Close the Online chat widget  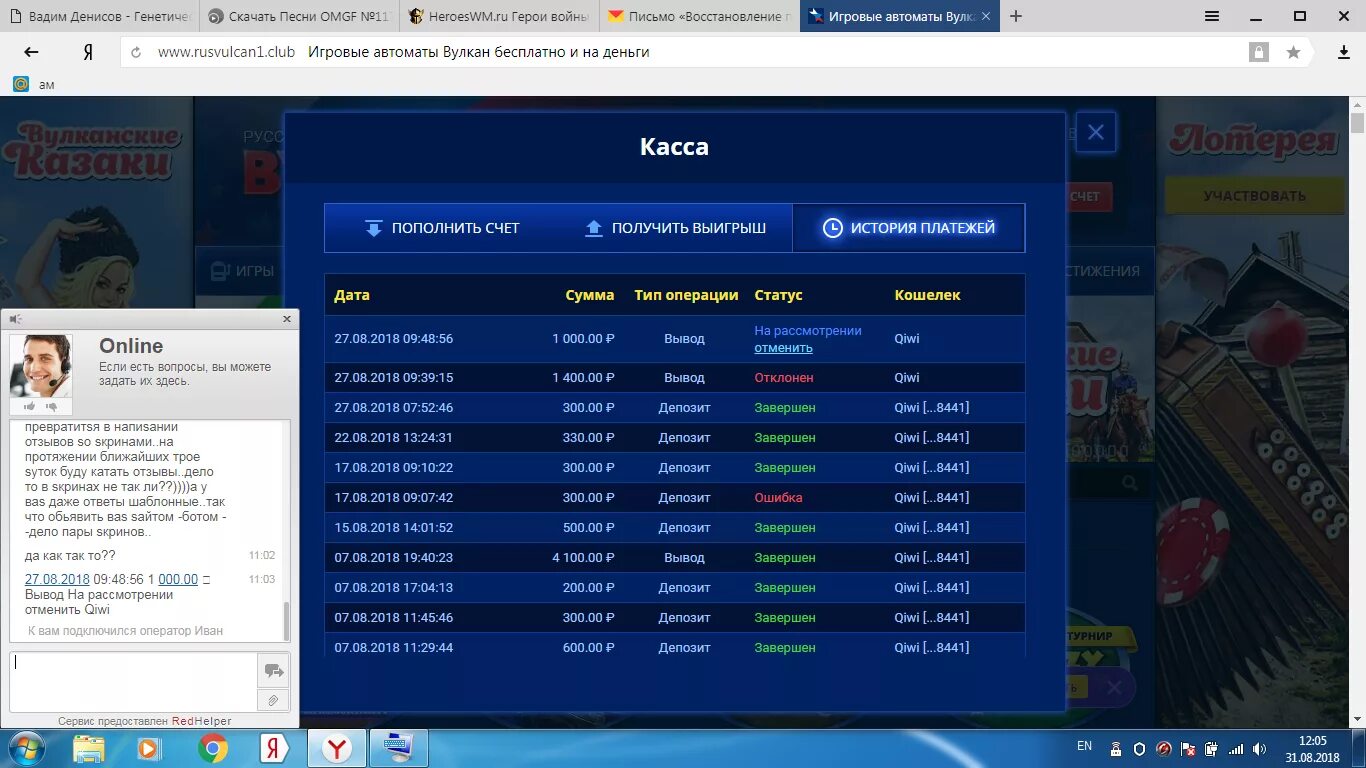pos(287,319)
